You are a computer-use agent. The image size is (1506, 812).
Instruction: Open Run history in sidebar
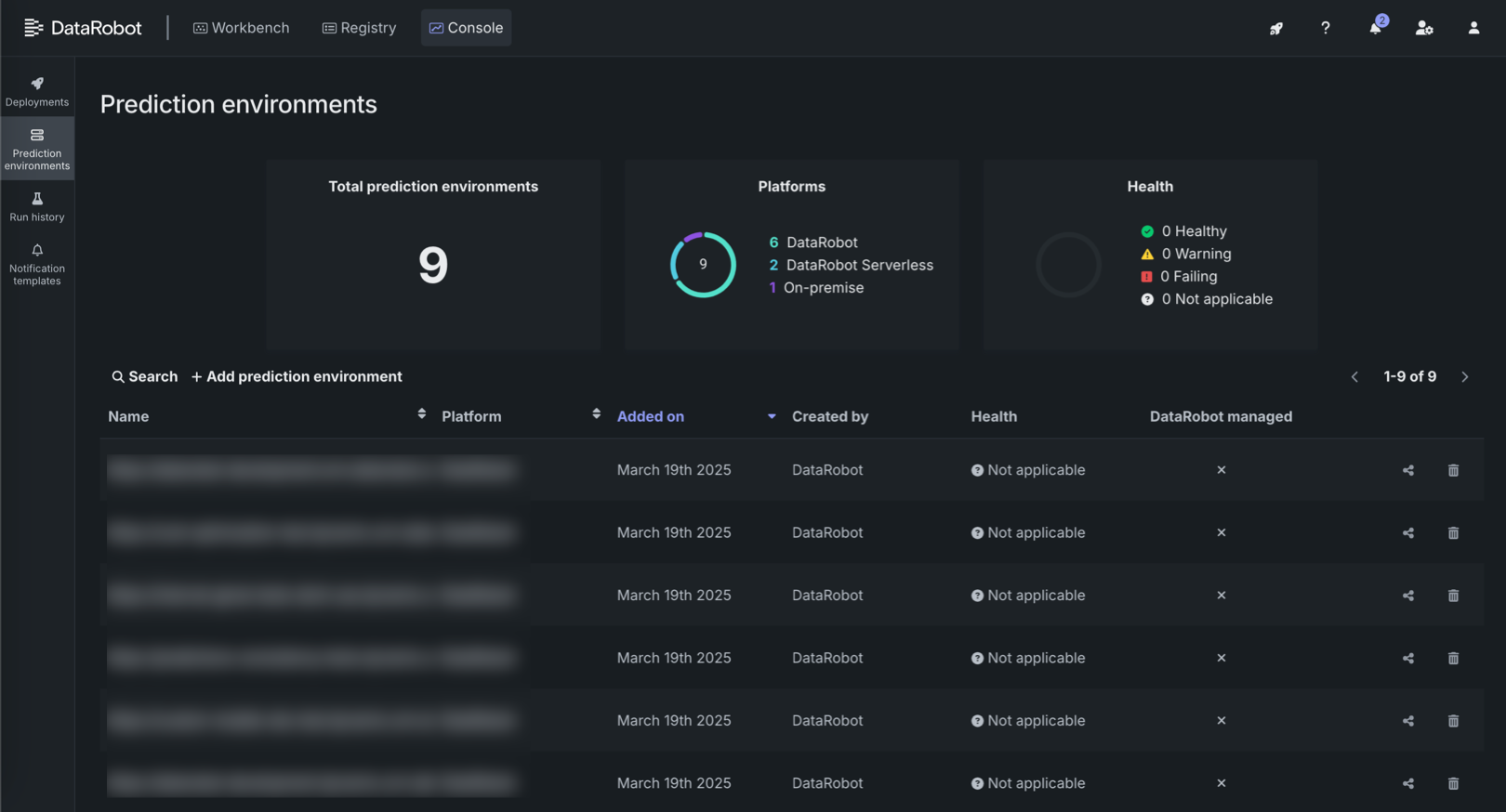tap(37, 206)
